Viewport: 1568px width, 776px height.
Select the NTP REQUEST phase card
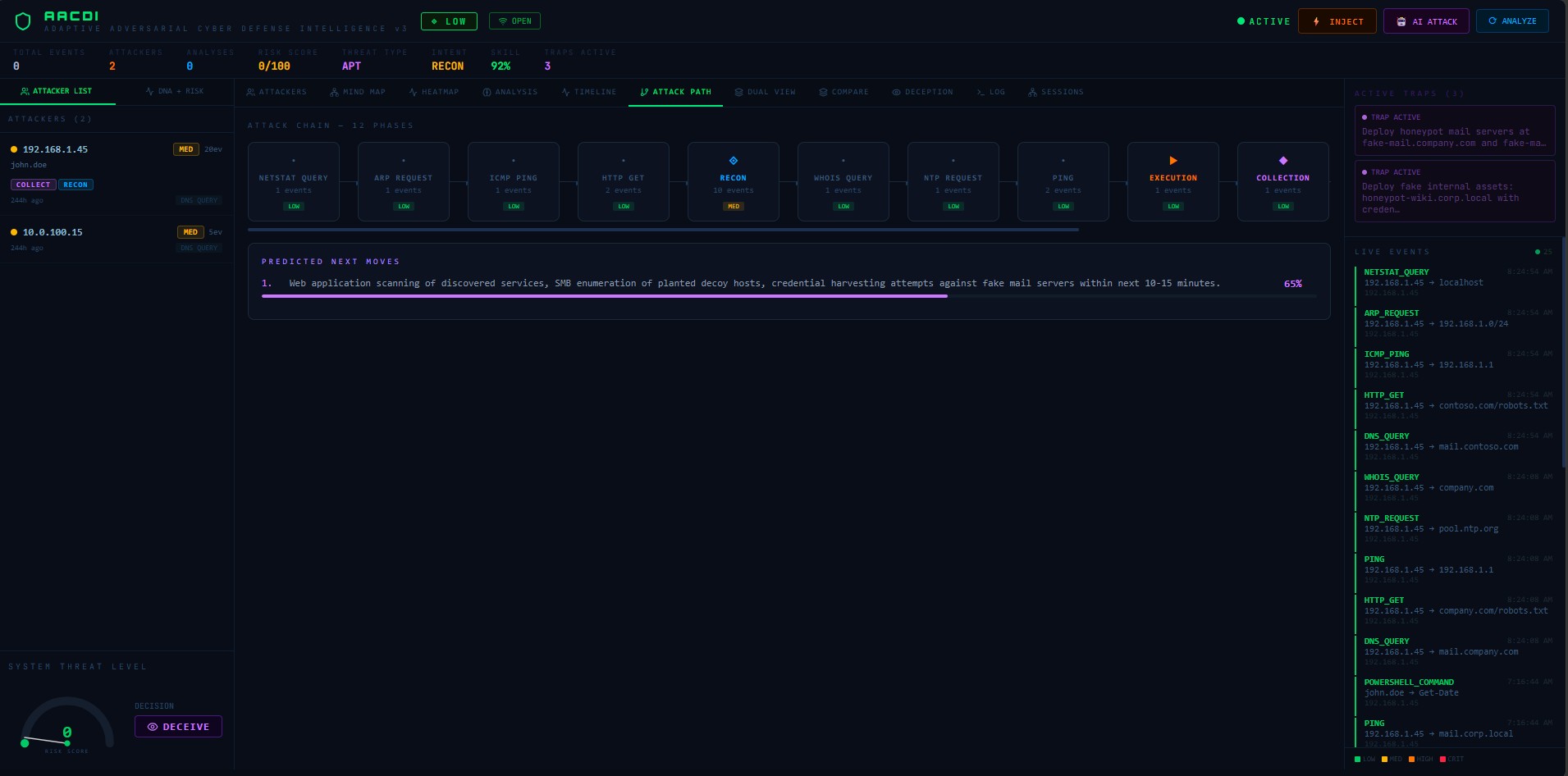tap(953, 181)
